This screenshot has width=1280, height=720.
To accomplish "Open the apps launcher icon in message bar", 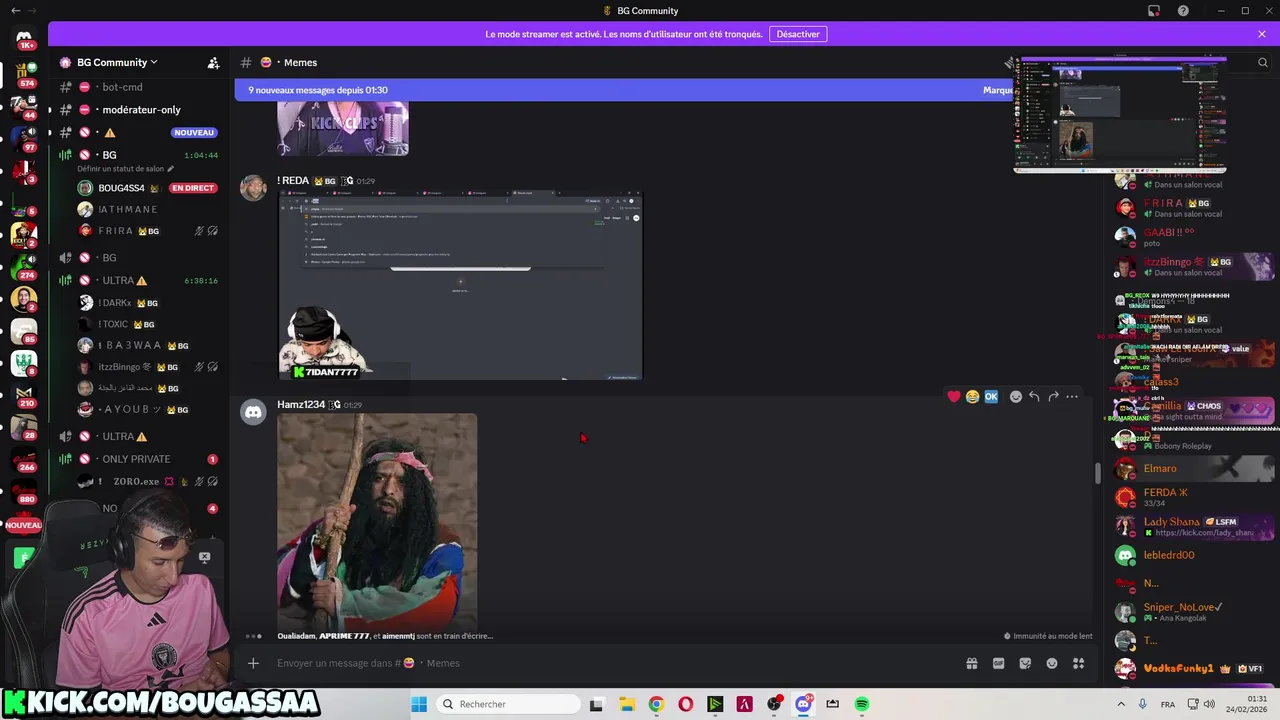I will (x=1079, y=663).
